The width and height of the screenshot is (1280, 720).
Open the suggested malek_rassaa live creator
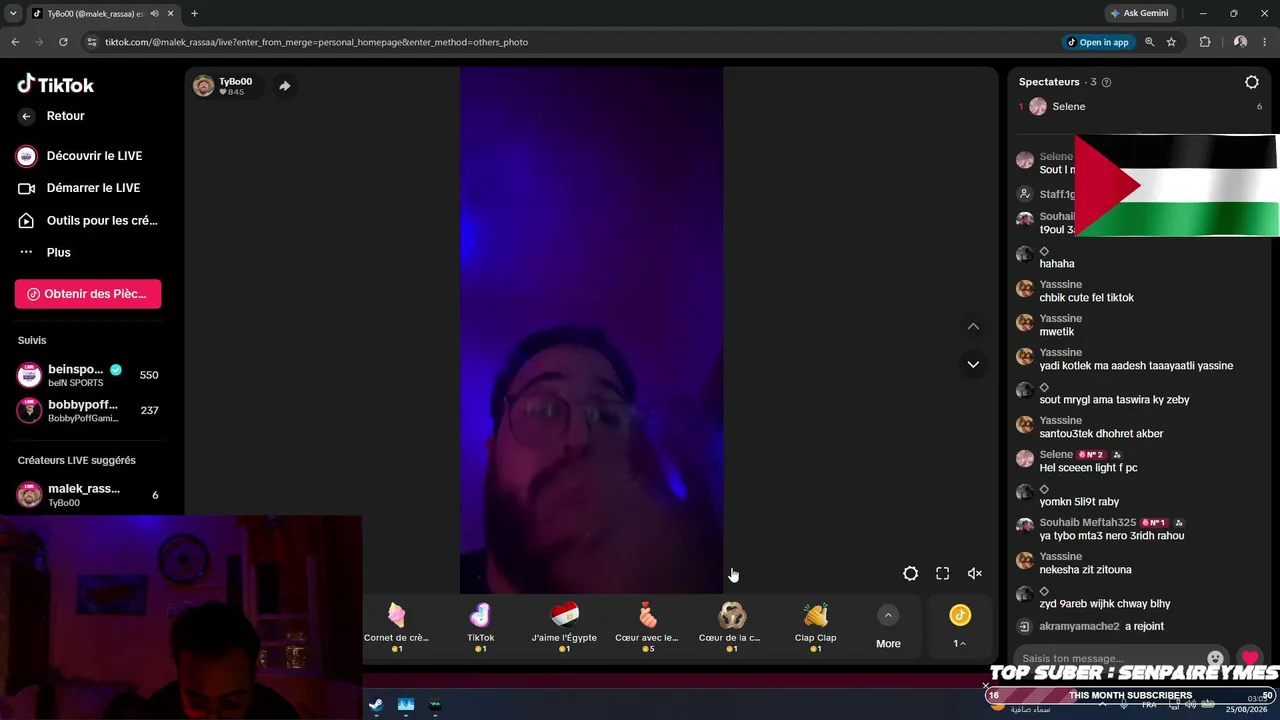click(88, 495)
